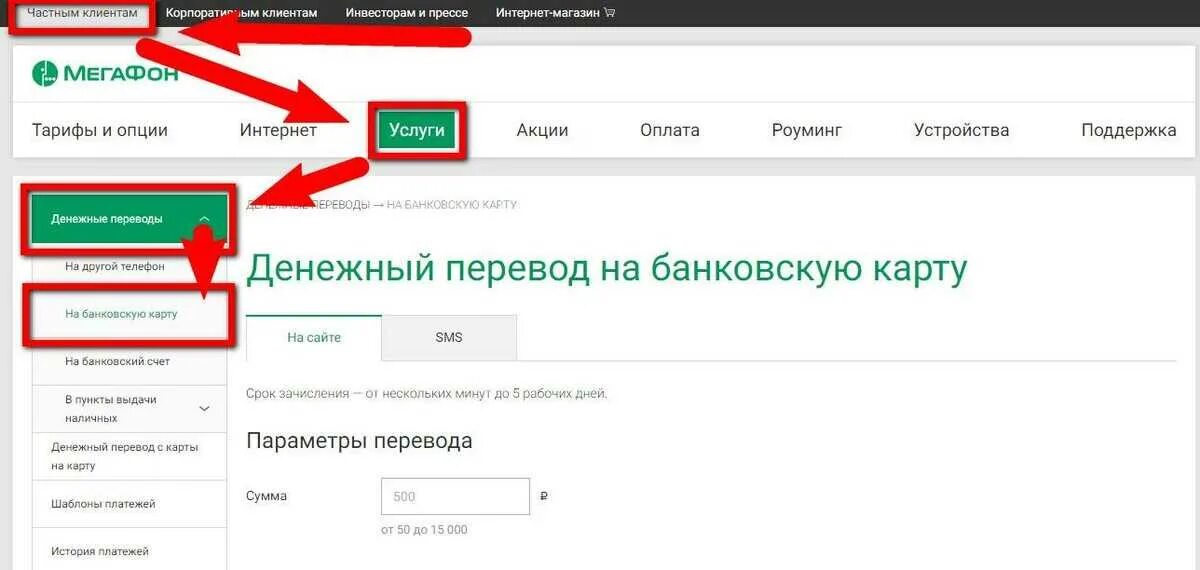
Task: Open Корпоративным клиентам top menu
Action: coord(241,13)
